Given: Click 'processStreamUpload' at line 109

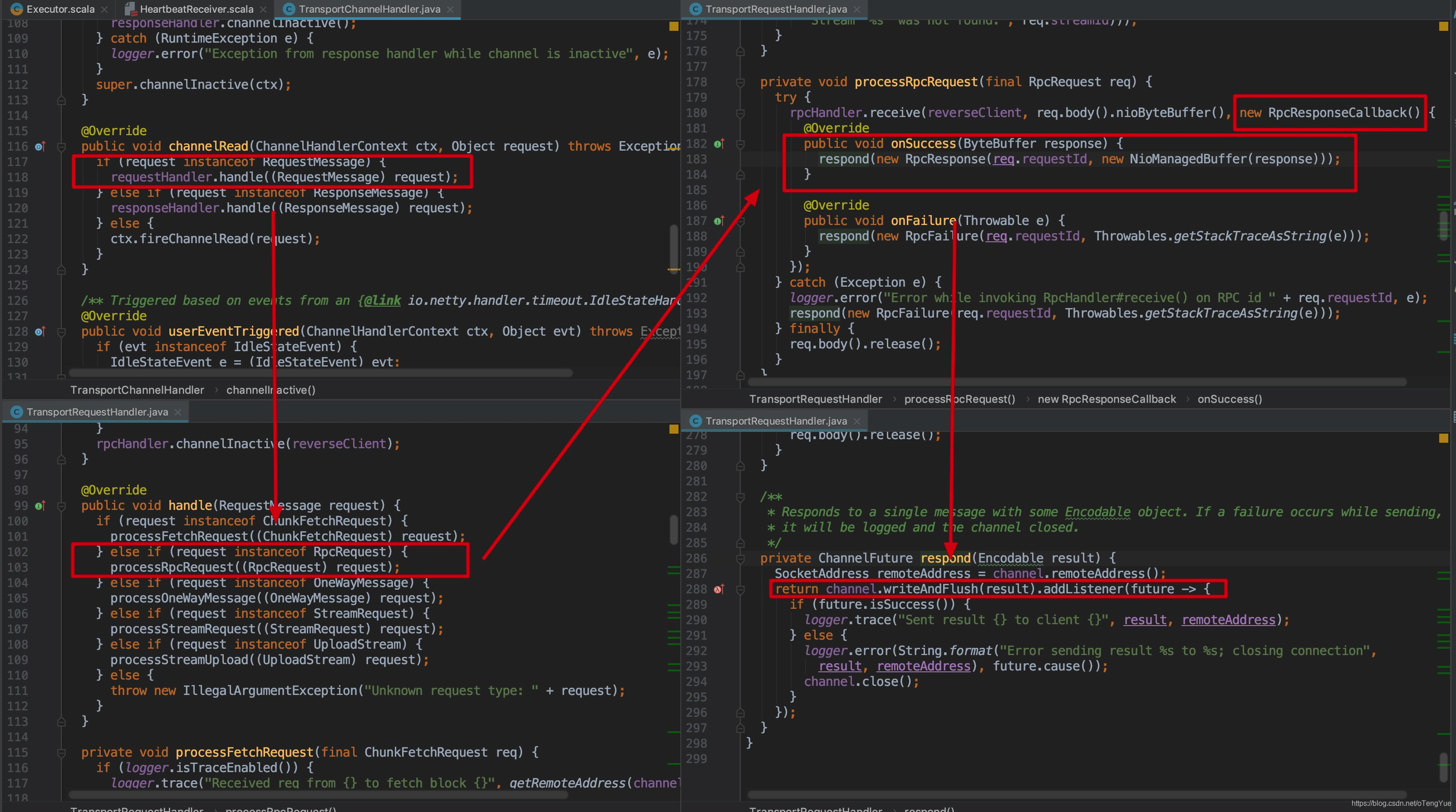Looking at the screenshot, I should (179, 660).
